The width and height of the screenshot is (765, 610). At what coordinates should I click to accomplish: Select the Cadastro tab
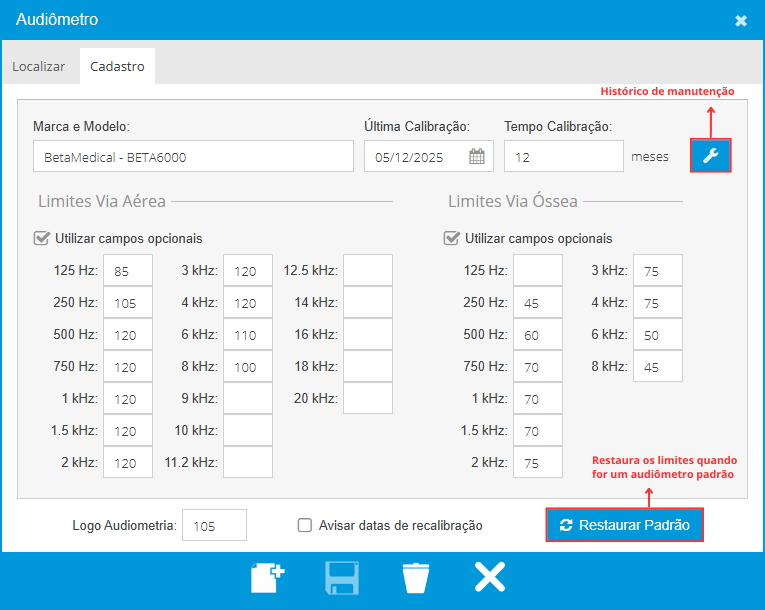coord(117,67)
